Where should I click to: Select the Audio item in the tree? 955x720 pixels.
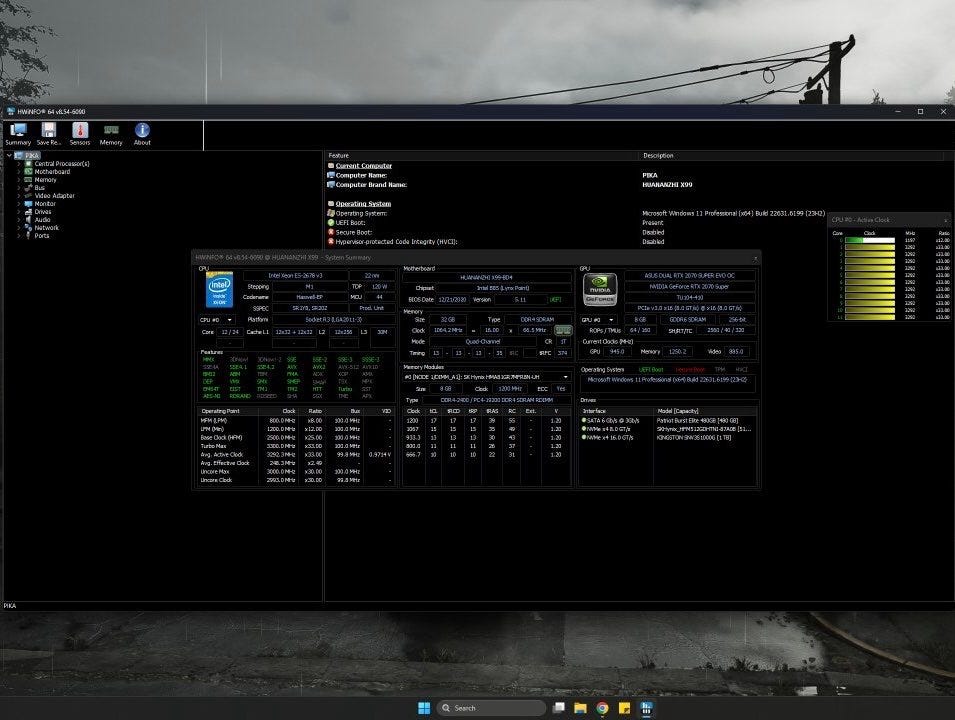[x=42, y=220]
